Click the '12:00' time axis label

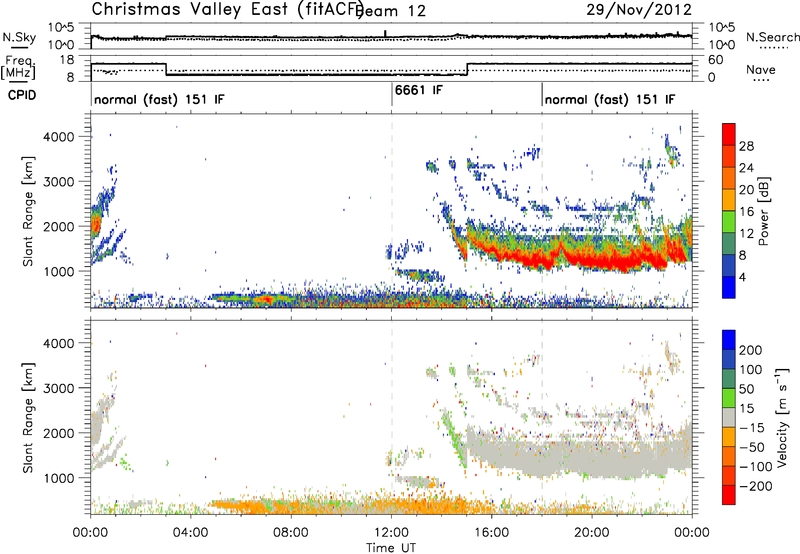pos(391,533)
